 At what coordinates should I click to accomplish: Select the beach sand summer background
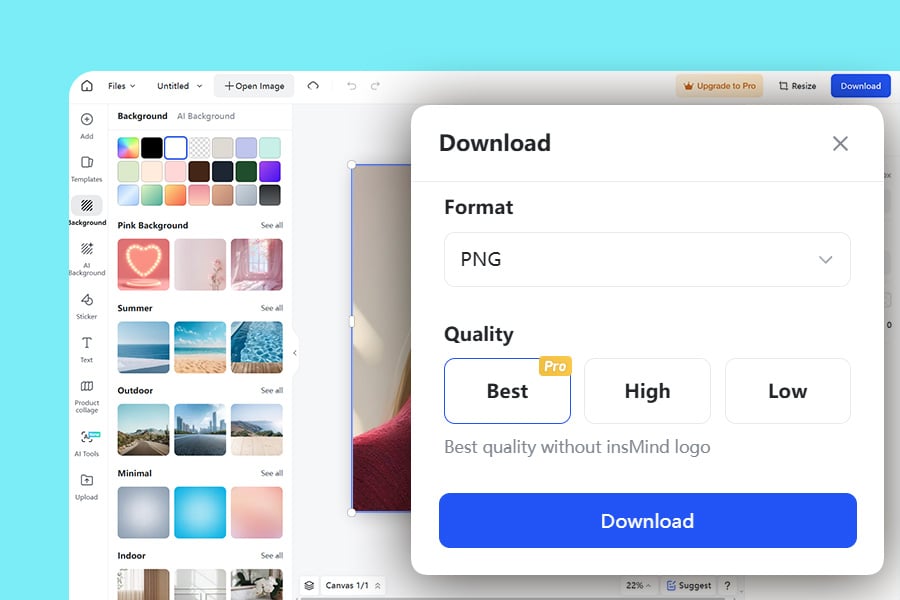200,347
